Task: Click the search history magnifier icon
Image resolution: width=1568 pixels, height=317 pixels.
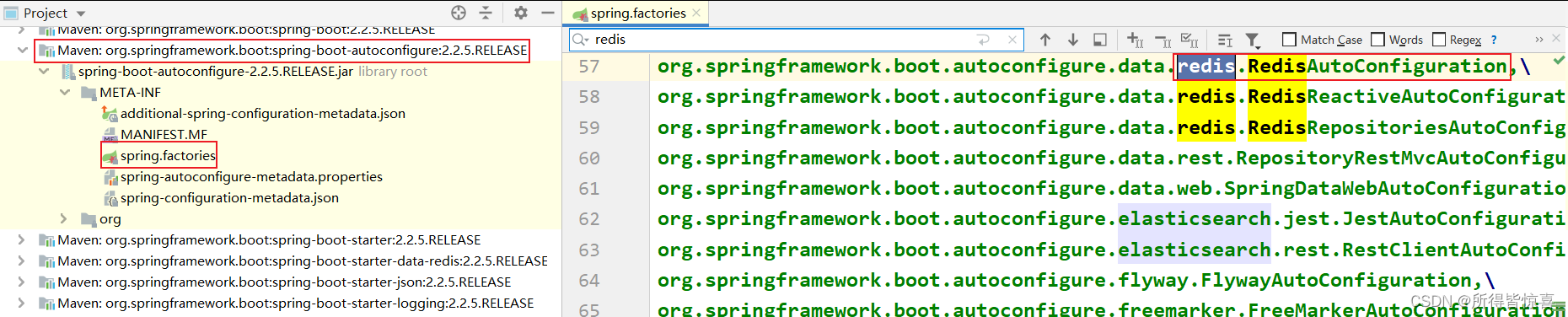Action: tap(580, 40)
